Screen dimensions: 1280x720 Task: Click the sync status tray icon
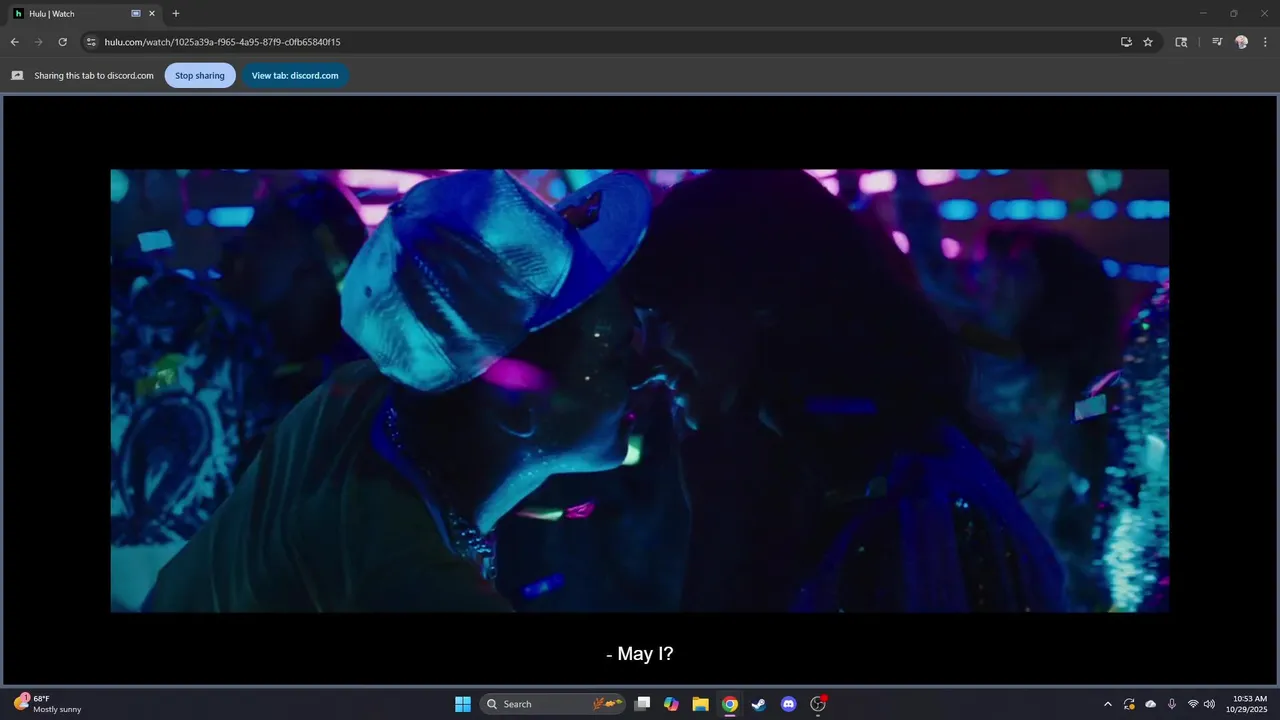pyautogui.click(x=1129, y=704)
